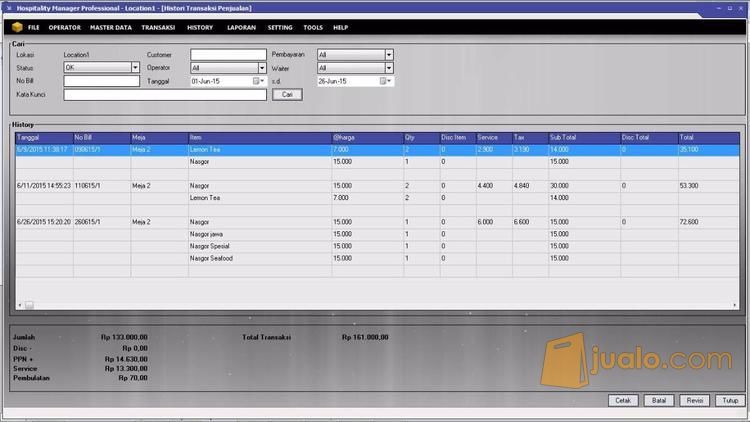
Task: Open the HELP menu
Action: pyautogui.click(x=341, y=28)
